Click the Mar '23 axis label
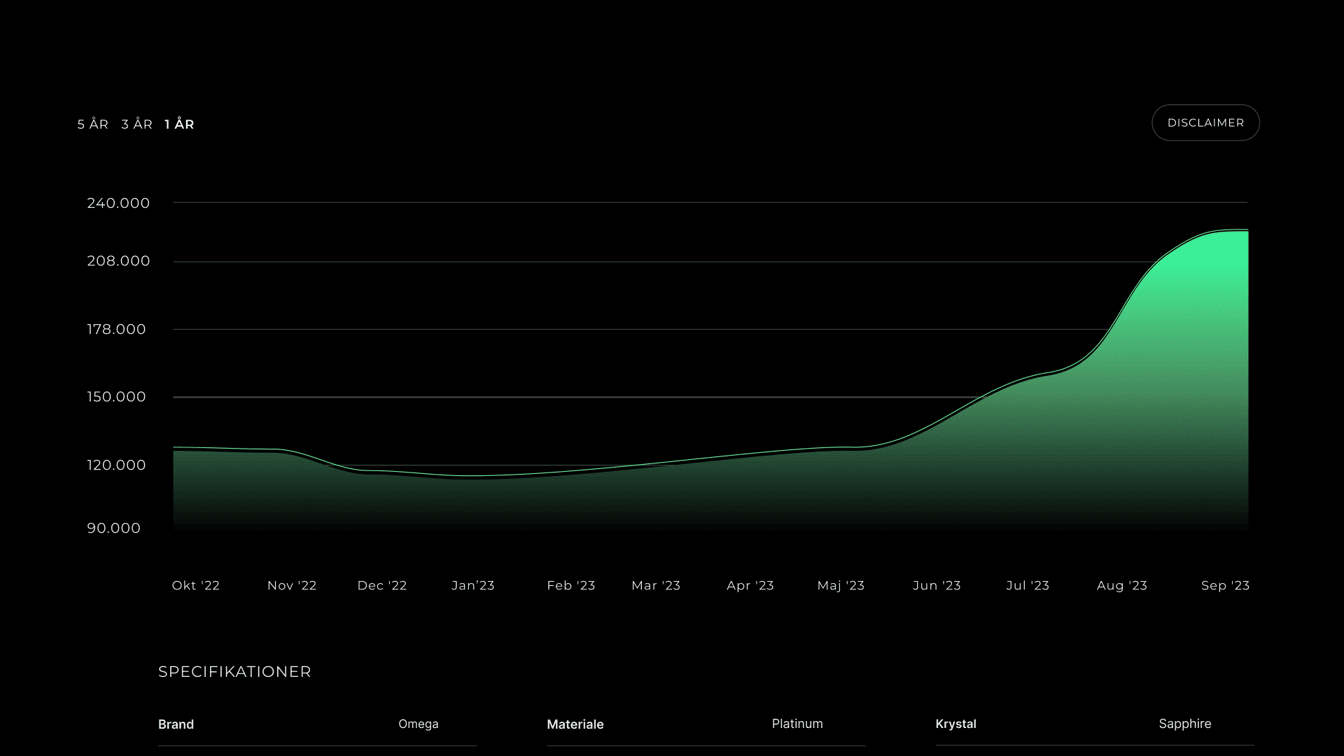 [656, 586]
